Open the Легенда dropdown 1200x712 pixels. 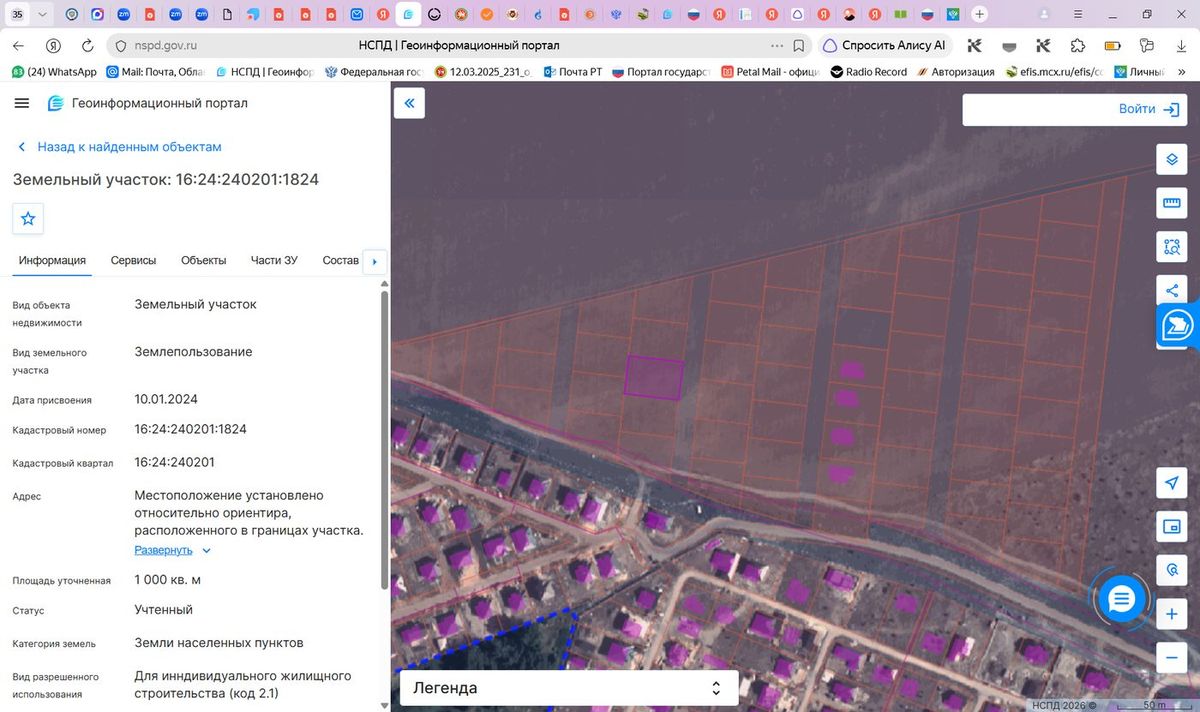pyautogui.click(x=569, y=688)
